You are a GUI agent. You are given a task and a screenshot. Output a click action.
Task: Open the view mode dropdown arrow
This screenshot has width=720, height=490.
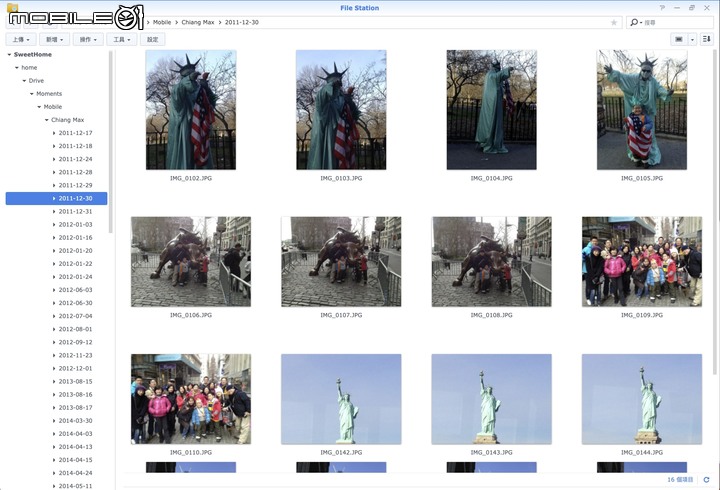(x=692, y=39)
